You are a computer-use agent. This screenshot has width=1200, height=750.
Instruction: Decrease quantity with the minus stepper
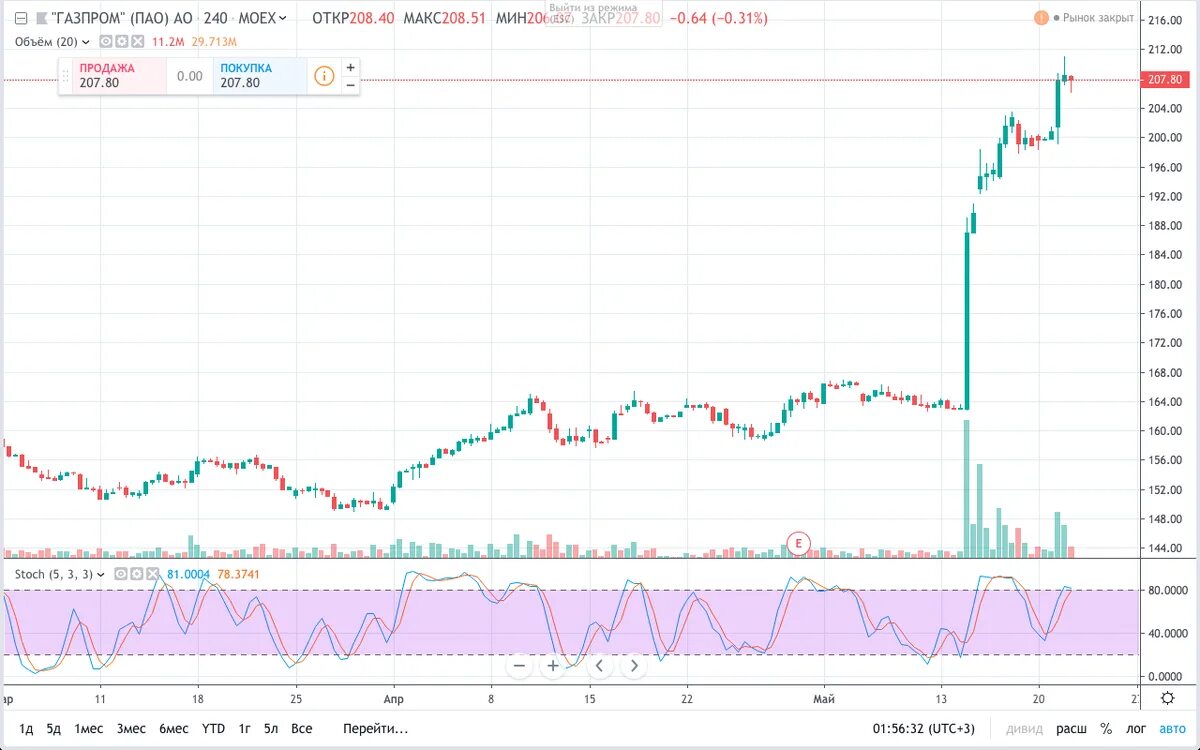click(350, 85)
